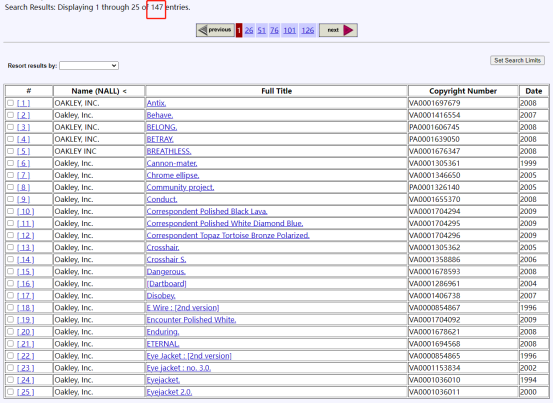View the Eye Jacket 2nd version record
This screenshot has width=554, height=404.
pyautogui.click(x=189, y=356)
